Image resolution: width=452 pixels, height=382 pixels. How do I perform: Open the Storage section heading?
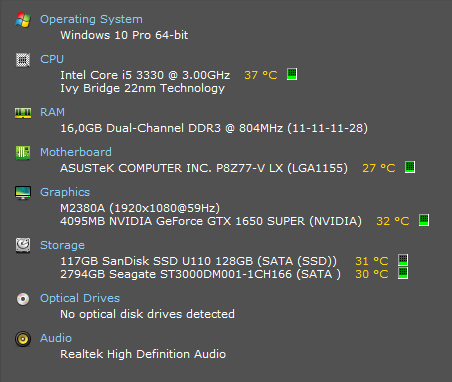pyautogui.click(x=62, y=245)
